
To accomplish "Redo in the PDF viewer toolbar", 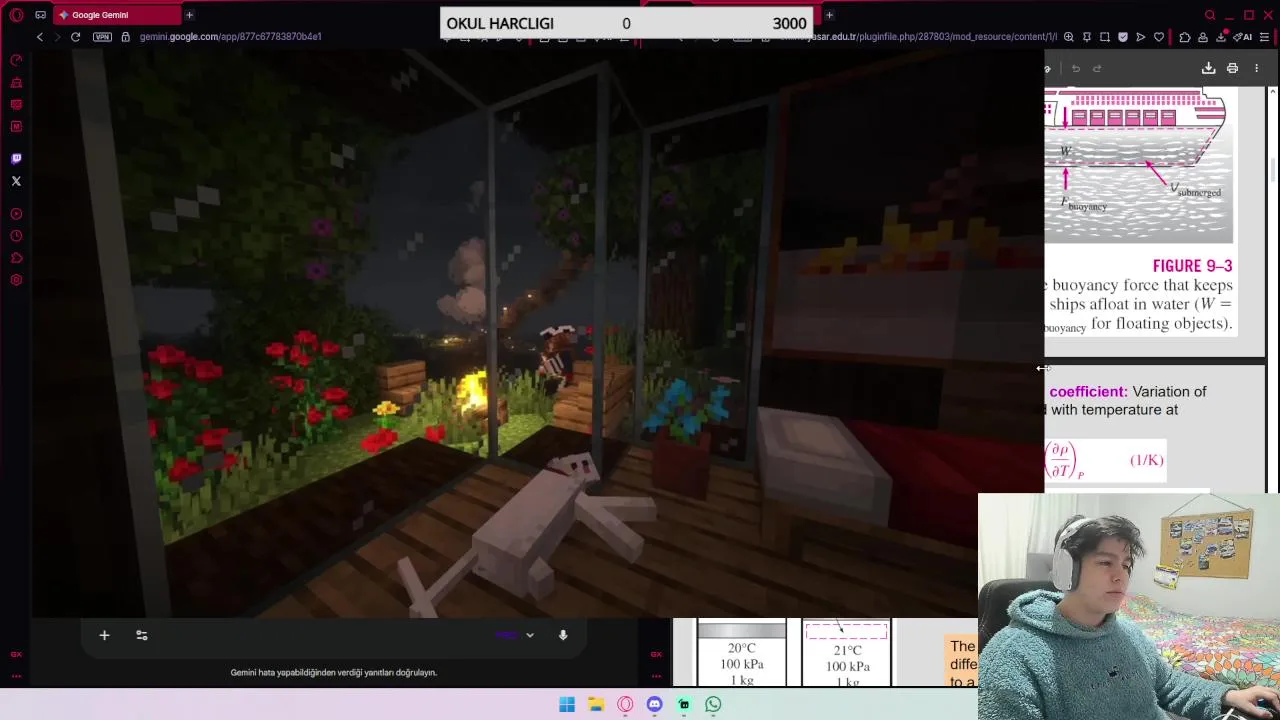I will [1097, 68].
